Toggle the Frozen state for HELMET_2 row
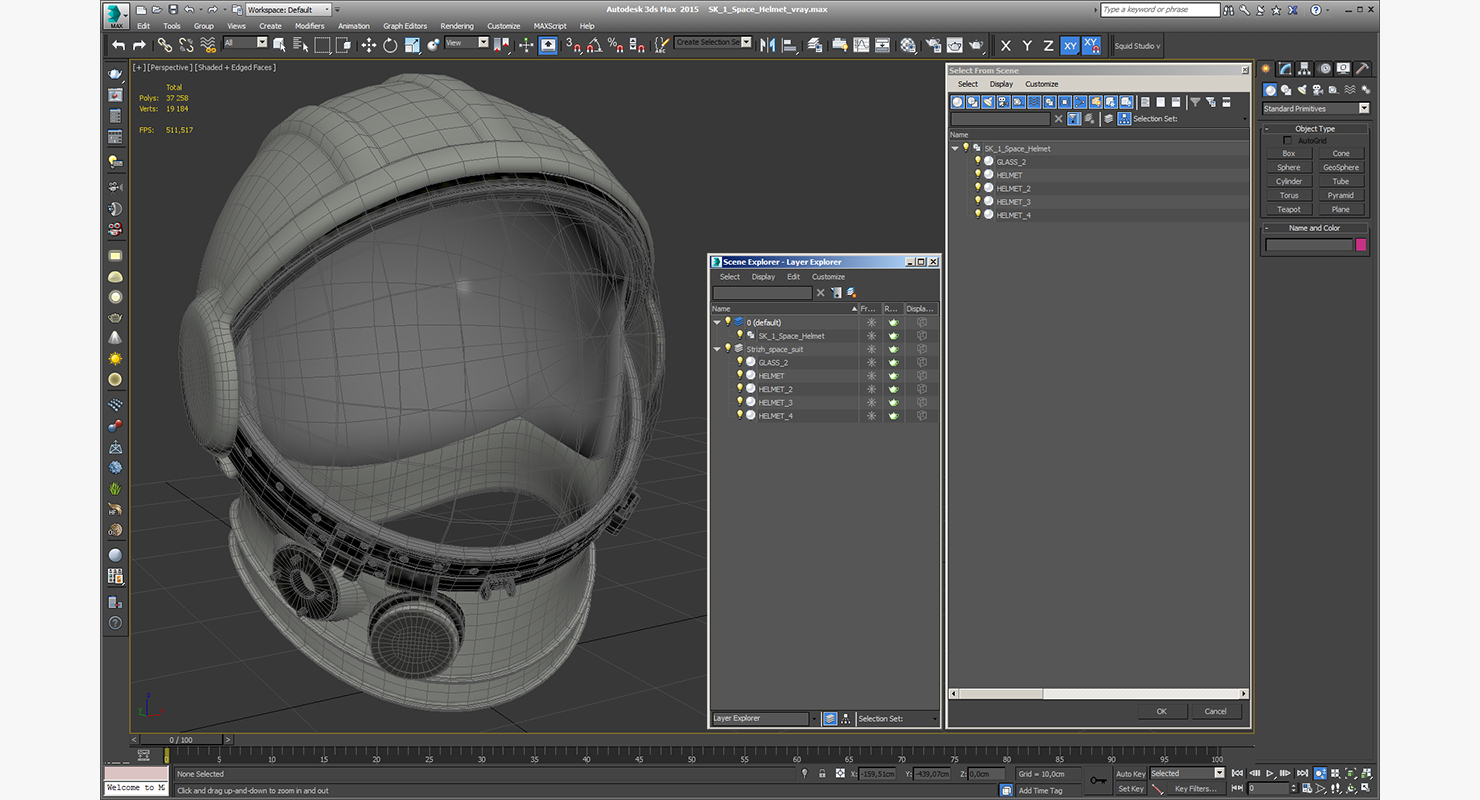 point(871,389)
